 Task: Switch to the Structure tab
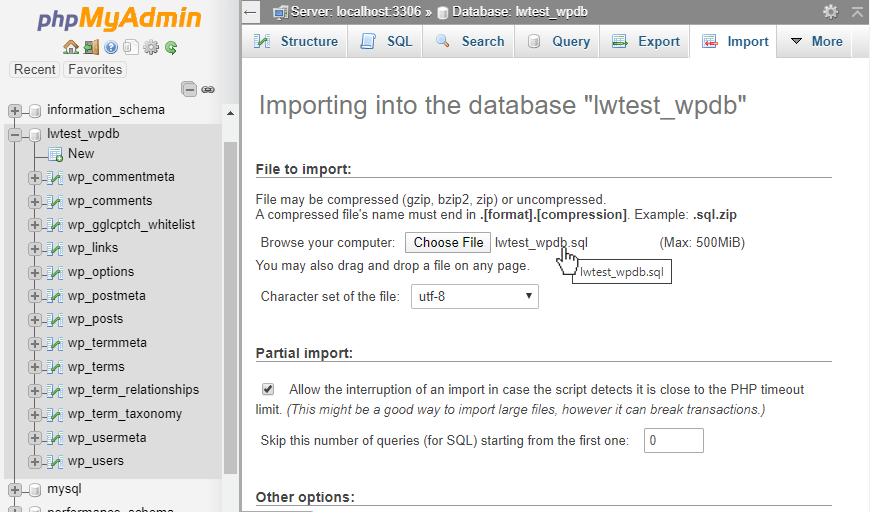click(x=296, y=42)
